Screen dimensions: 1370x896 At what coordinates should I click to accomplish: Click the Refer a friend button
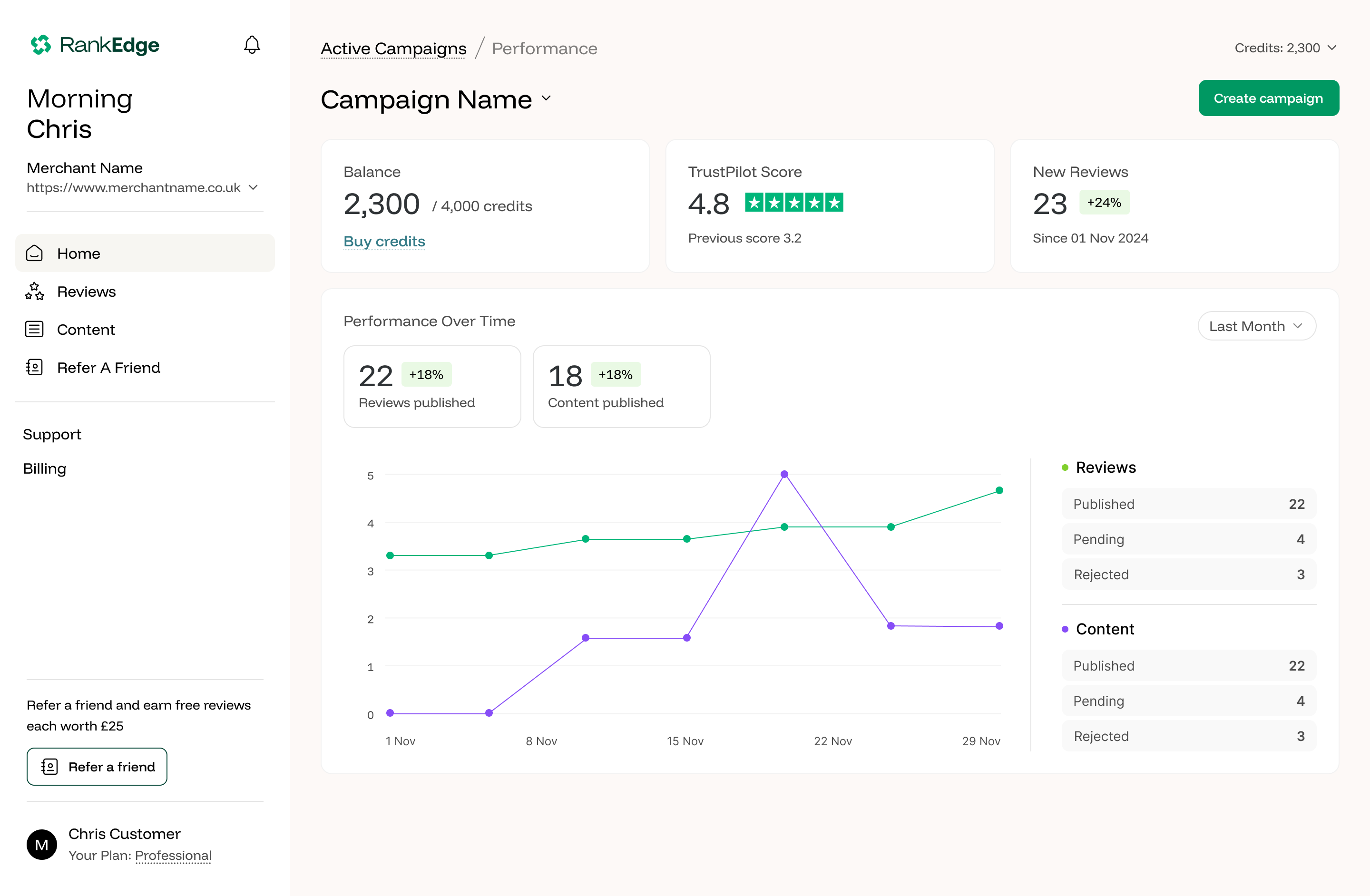coord(97,767)
